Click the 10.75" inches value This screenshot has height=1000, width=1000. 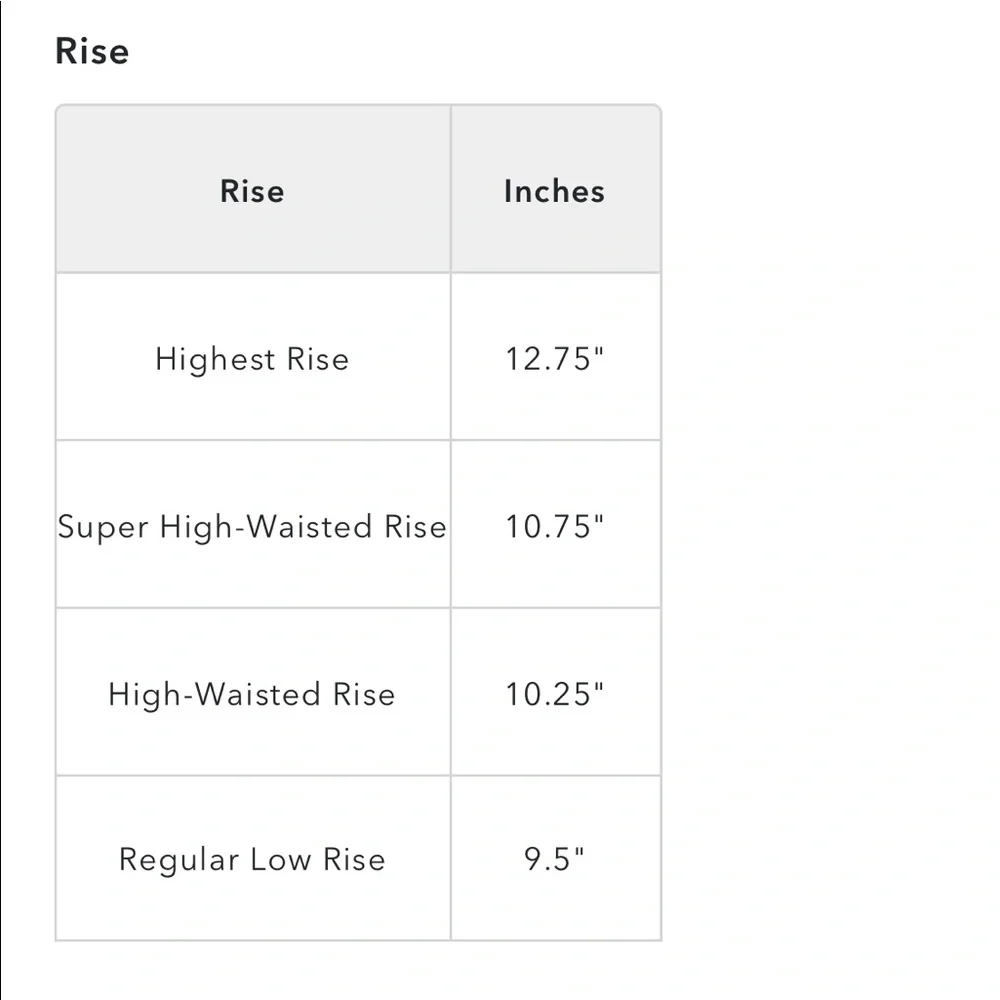click(555, 527)
